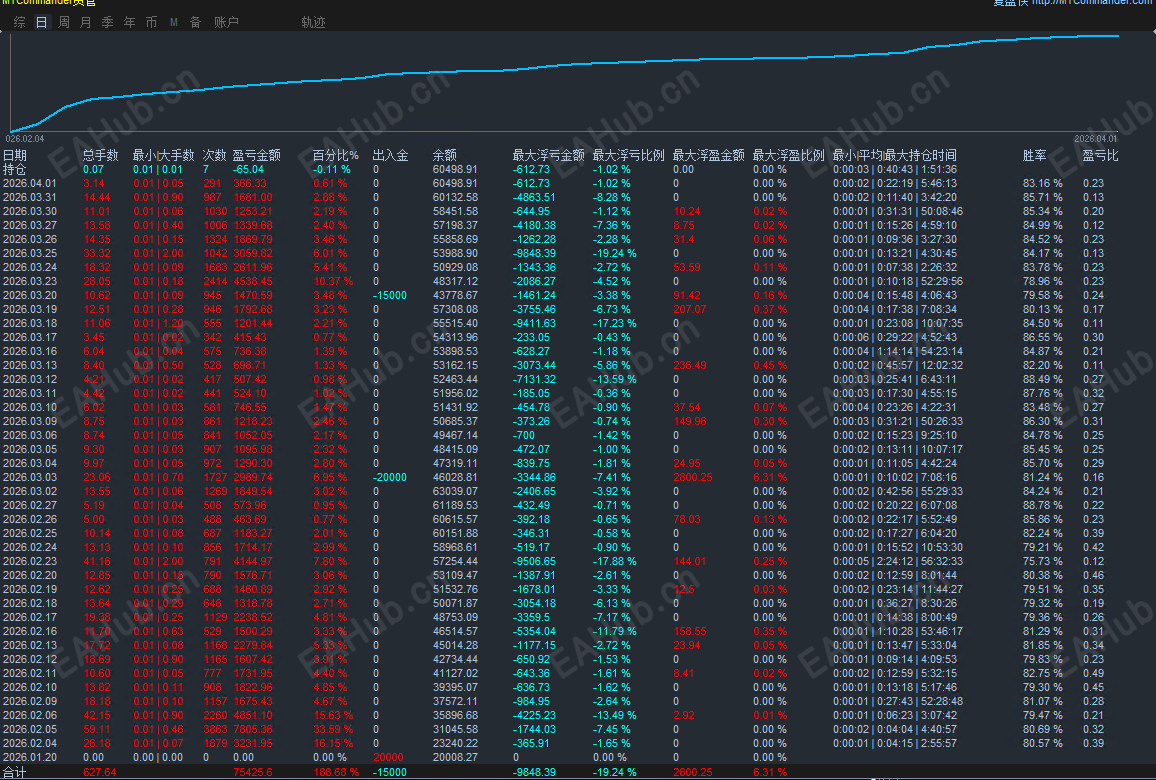Image resolution: width=1156 pixels, height=780 pixels.
Task: Click total profit 75425.6
Action: [253, 772]
